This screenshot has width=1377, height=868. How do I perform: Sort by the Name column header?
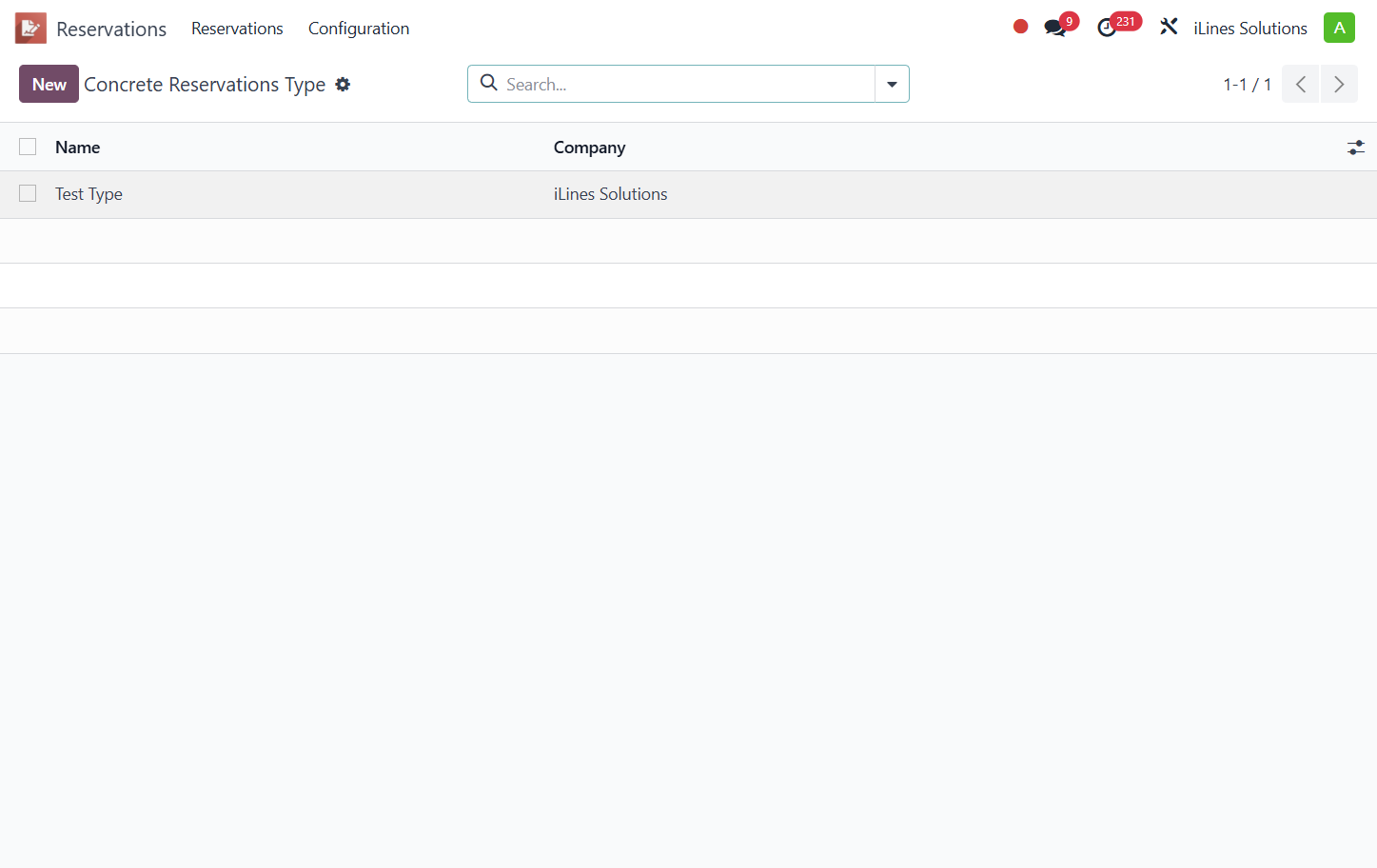[x=77, y=148]
